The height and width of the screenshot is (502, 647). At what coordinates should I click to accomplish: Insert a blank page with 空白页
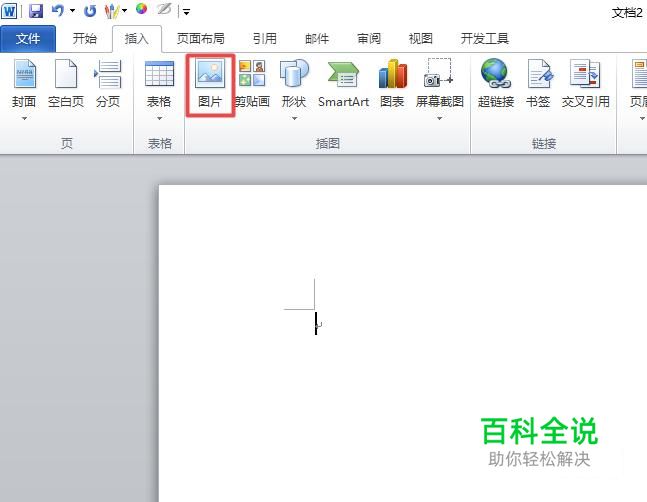pyautogui.click(x=66, y=84)
